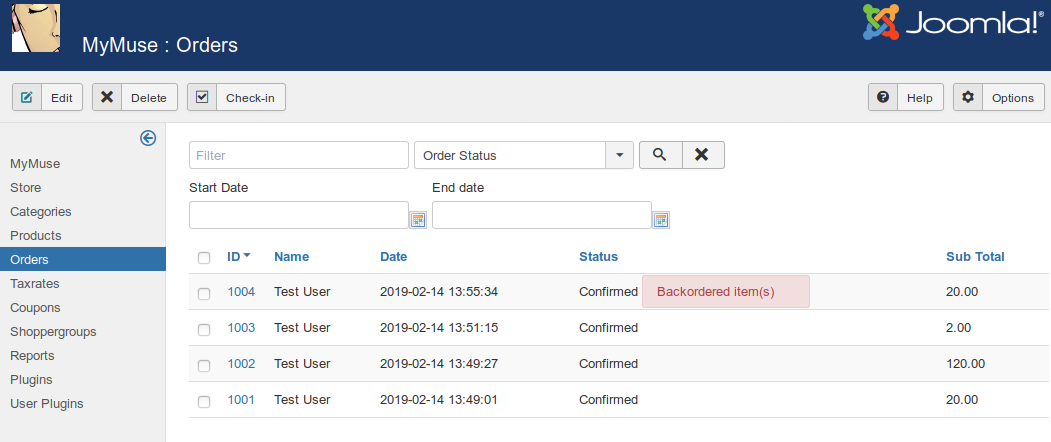The height and width of the screenshot is (442, 1051).
Task: Focus the Filter text field
Action: 299,155
